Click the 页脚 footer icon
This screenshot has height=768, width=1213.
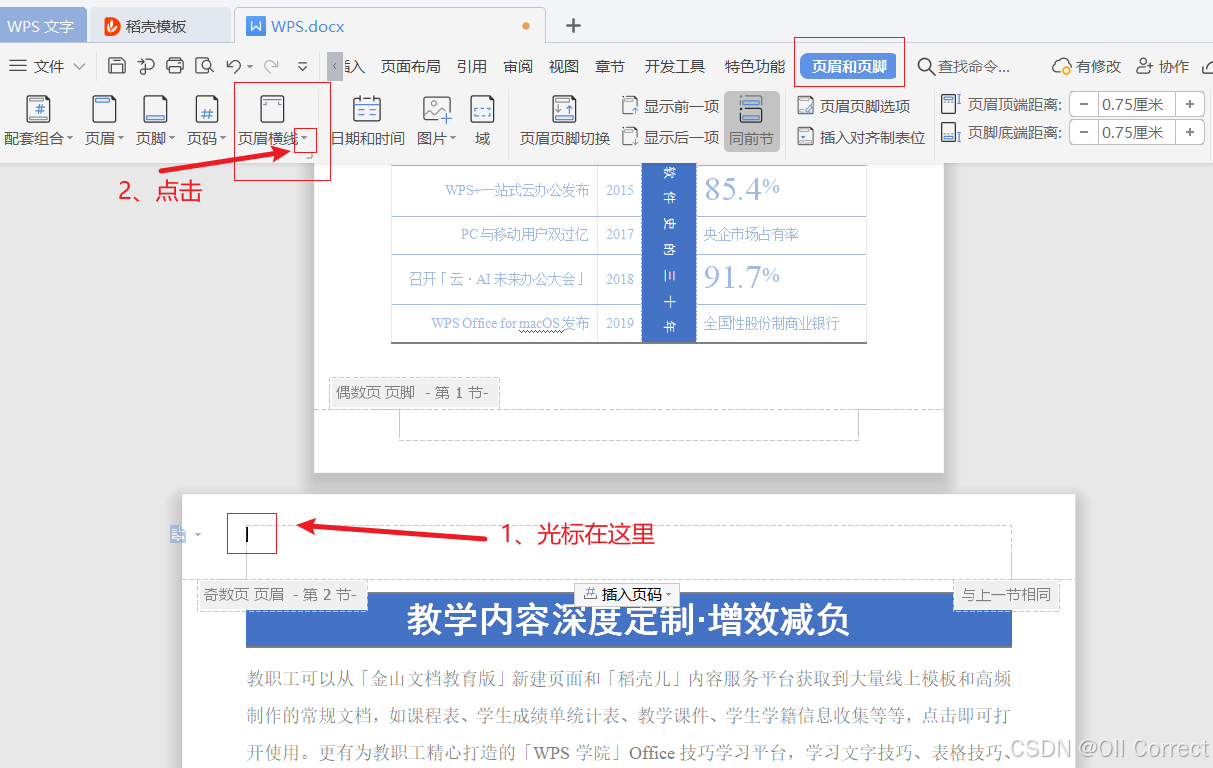point(155,110)
